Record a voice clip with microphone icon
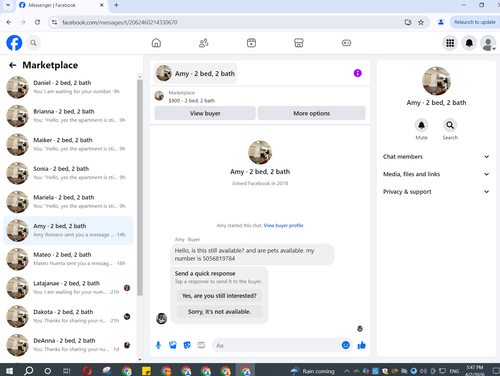Viewport: 500px width, 376px height. point(158,345)
